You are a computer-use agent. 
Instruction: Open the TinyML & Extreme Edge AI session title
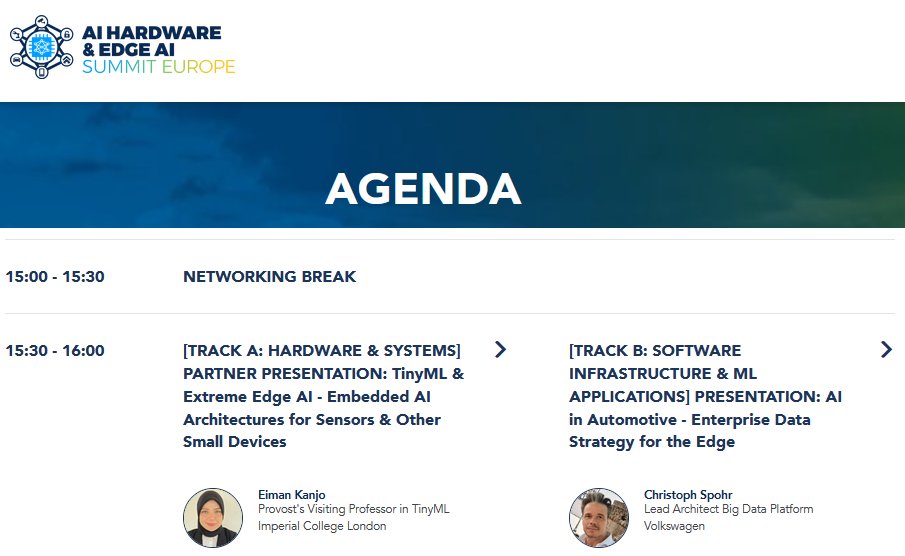coord(323,396)
